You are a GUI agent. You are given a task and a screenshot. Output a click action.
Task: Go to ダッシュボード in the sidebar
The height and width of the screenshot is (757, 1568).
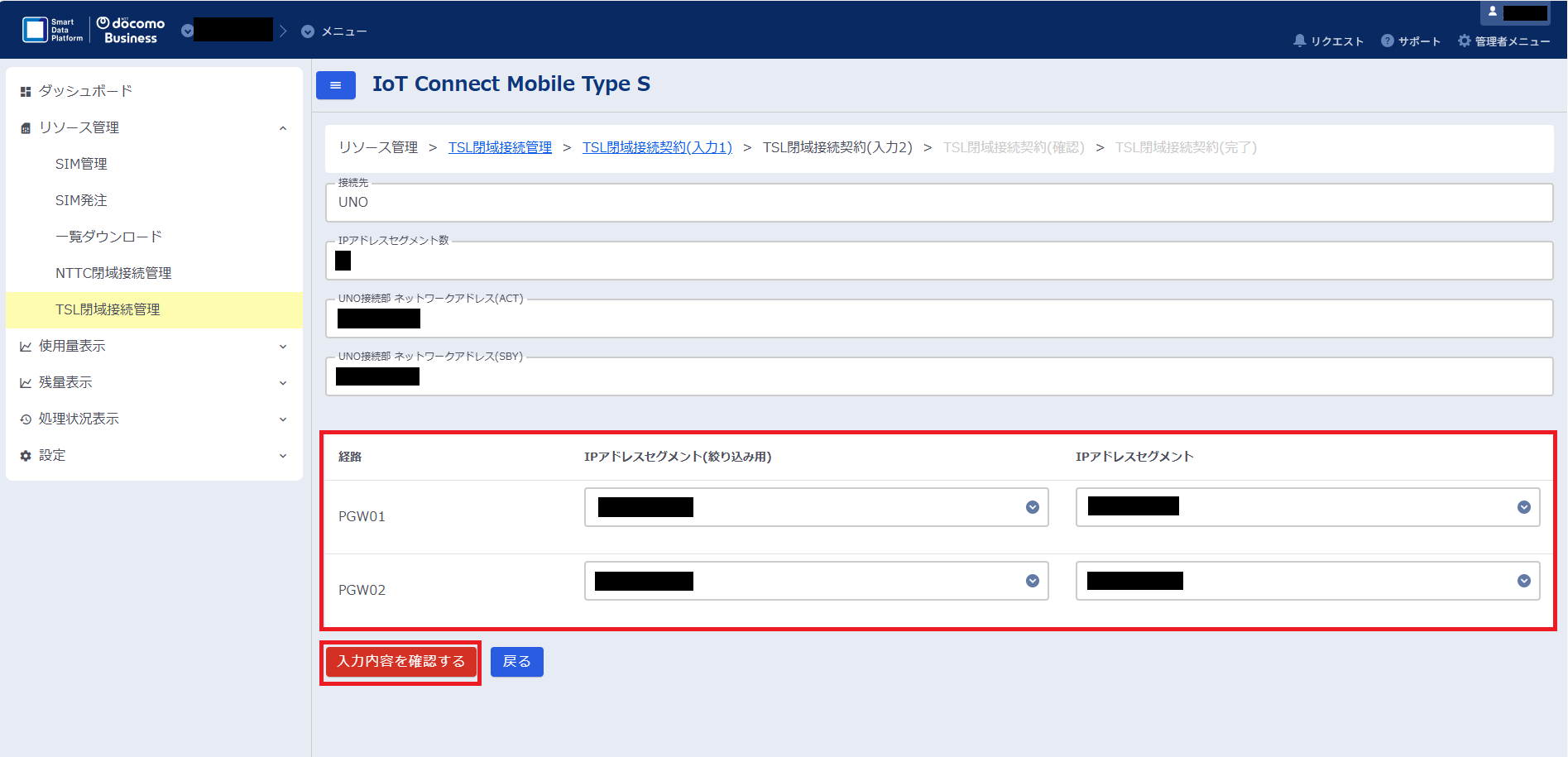[154, 91]
